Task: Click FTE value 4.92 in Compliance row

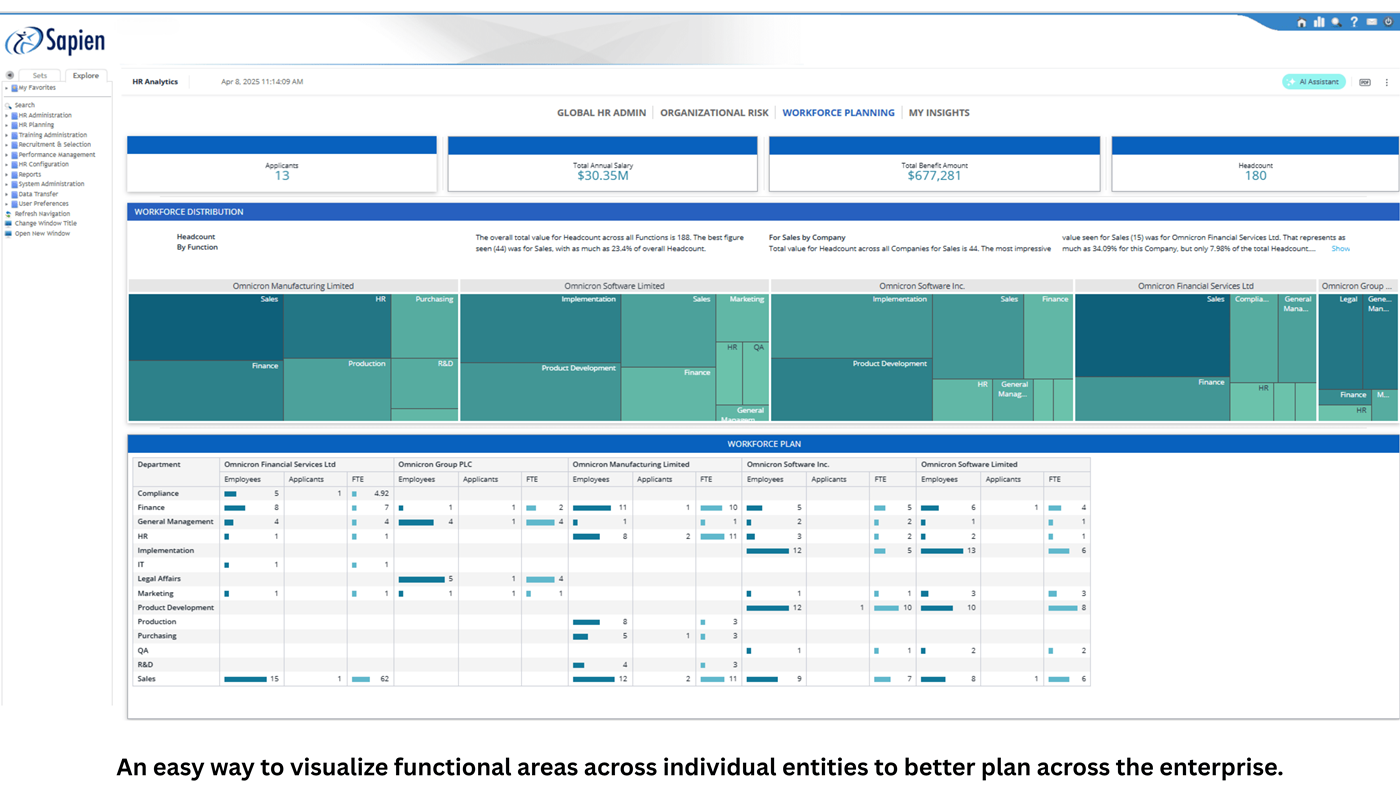Action: pyautogui.click(x=380, y=494)
